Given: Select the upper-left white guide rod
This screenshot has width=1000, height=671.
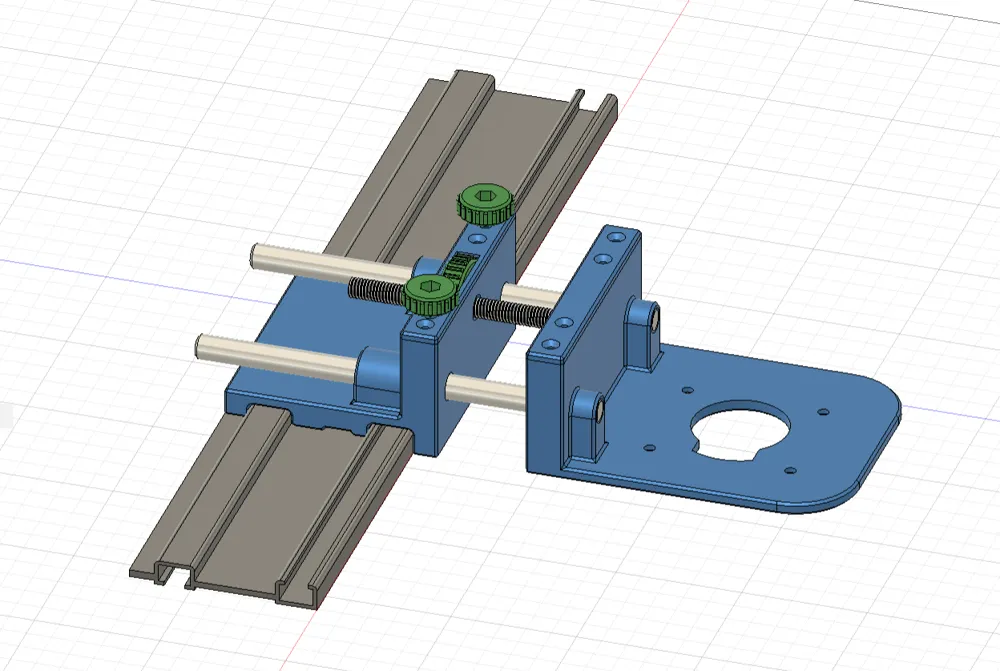Looking at the screenshot, I should click(x=332, y=263).
